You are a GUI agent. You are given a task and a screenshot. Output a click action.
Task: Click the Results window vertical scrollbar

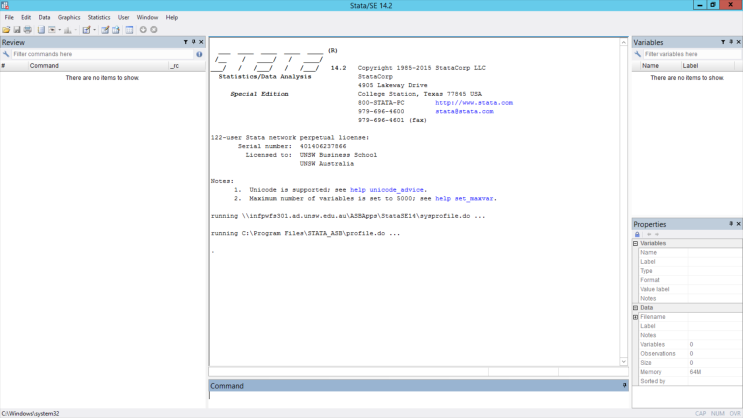point(624,200)
